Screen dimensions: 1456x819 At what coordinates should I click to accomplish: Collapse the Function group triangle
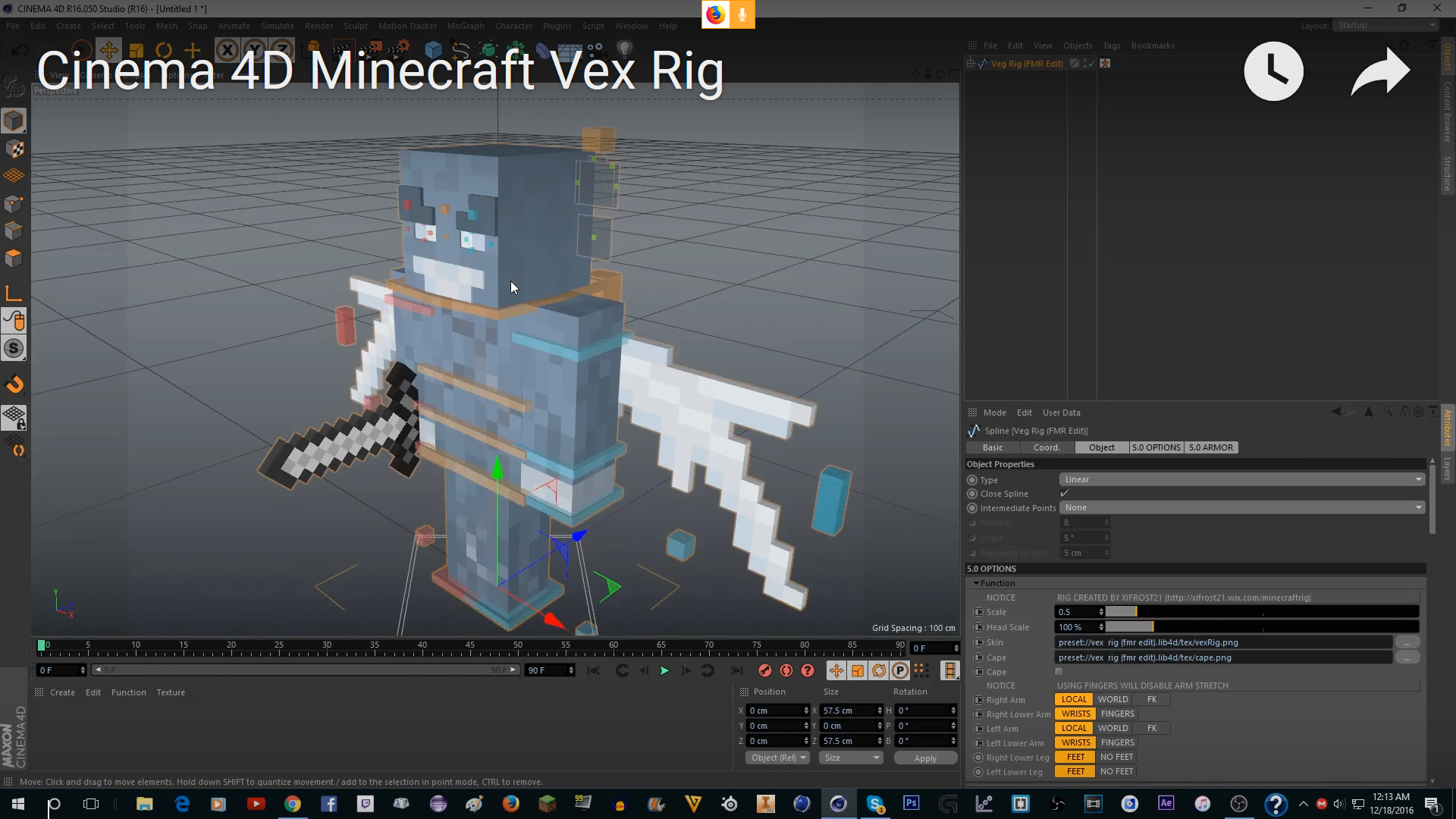pyautogui.click(x=976, y=583)
